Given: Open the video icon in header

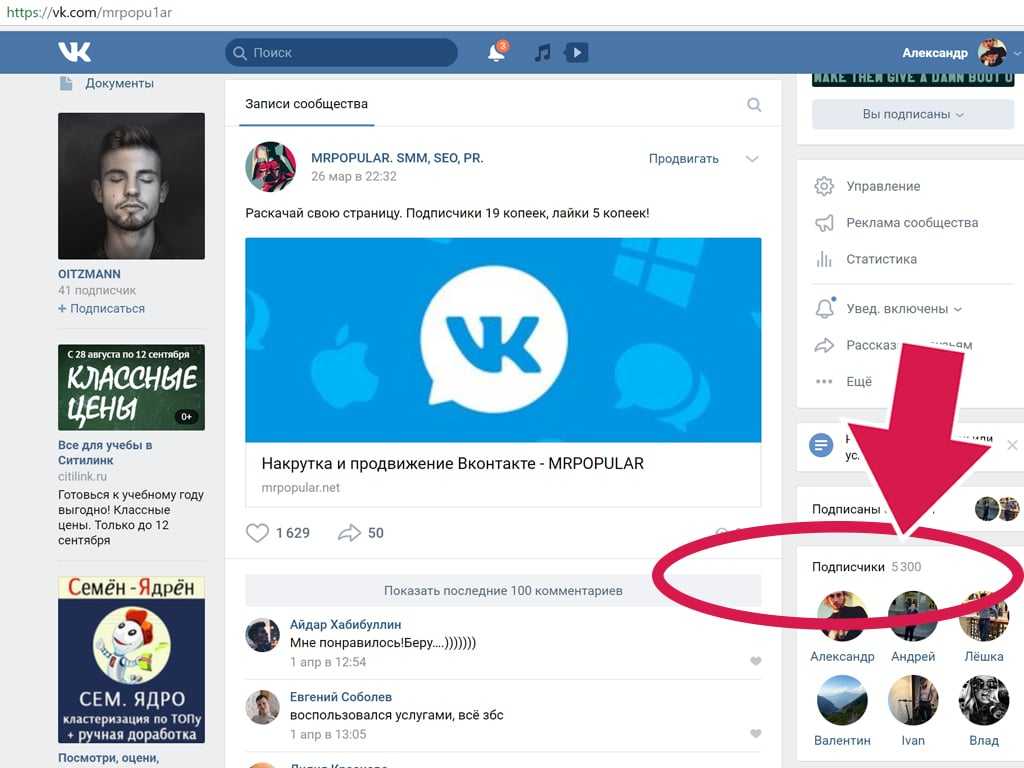Looking at the screenshot, I should coord(577,52).
